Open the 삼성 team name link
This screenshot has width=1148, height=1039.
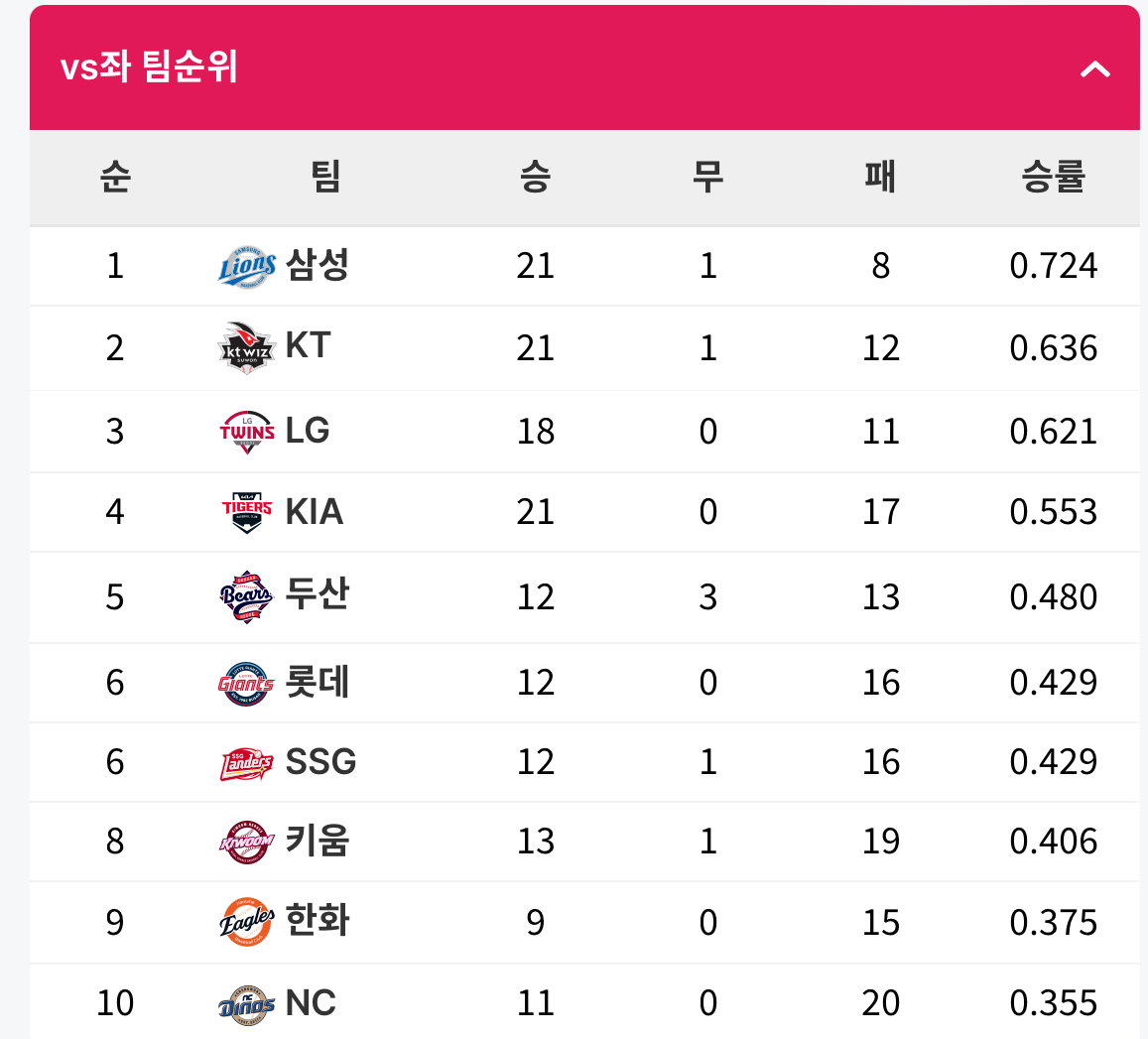pyautogui.click(x=318, y=265)
